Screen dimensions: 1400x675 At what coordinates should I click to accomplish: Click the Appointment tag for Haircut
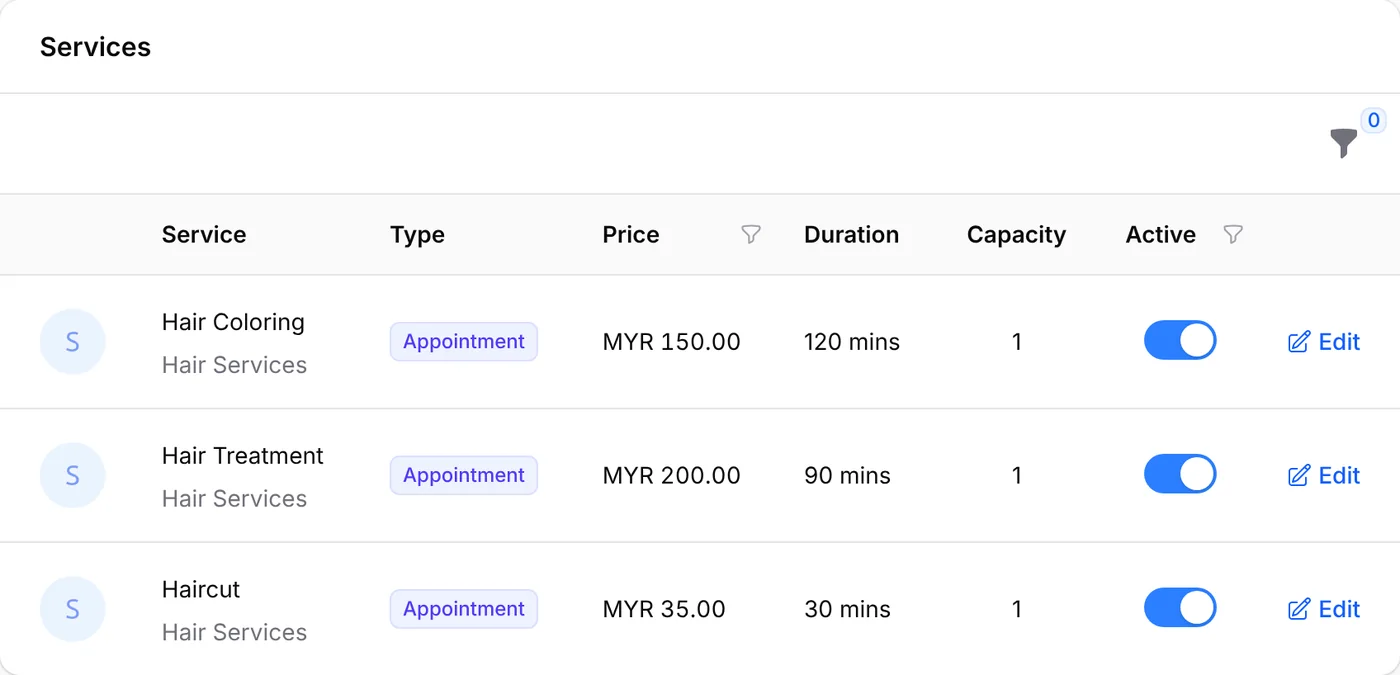464,609
